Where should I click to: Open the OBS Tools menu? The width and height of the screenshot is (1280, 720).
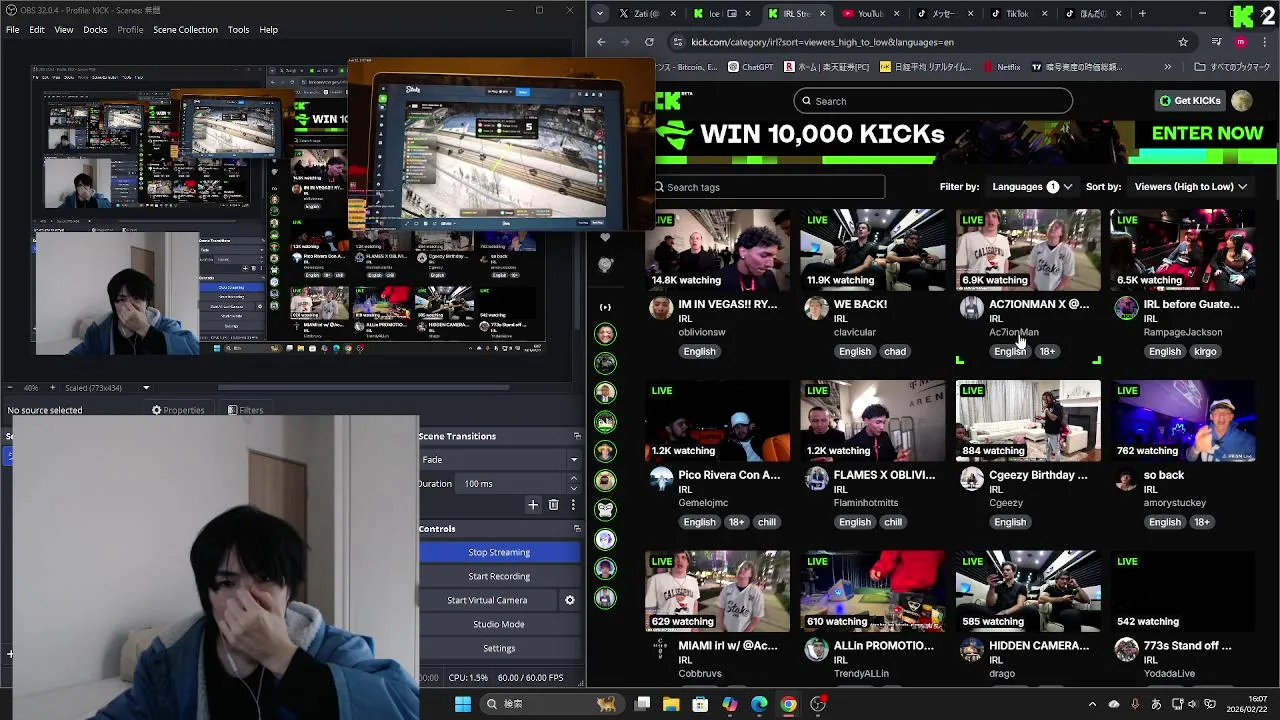[x=238, y=30]
